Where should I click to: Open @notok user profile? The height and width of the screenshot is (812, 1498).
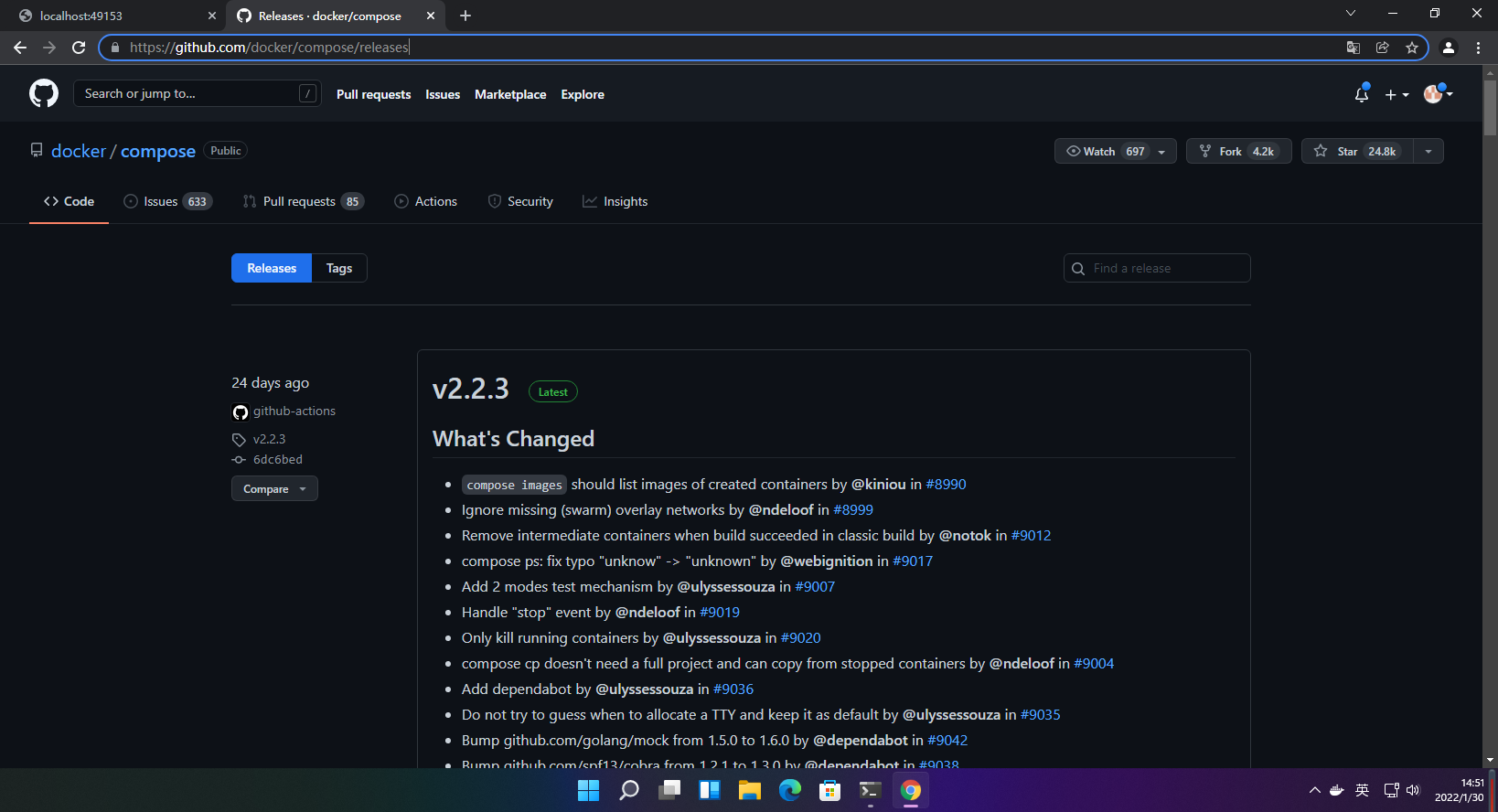[965, 536]
